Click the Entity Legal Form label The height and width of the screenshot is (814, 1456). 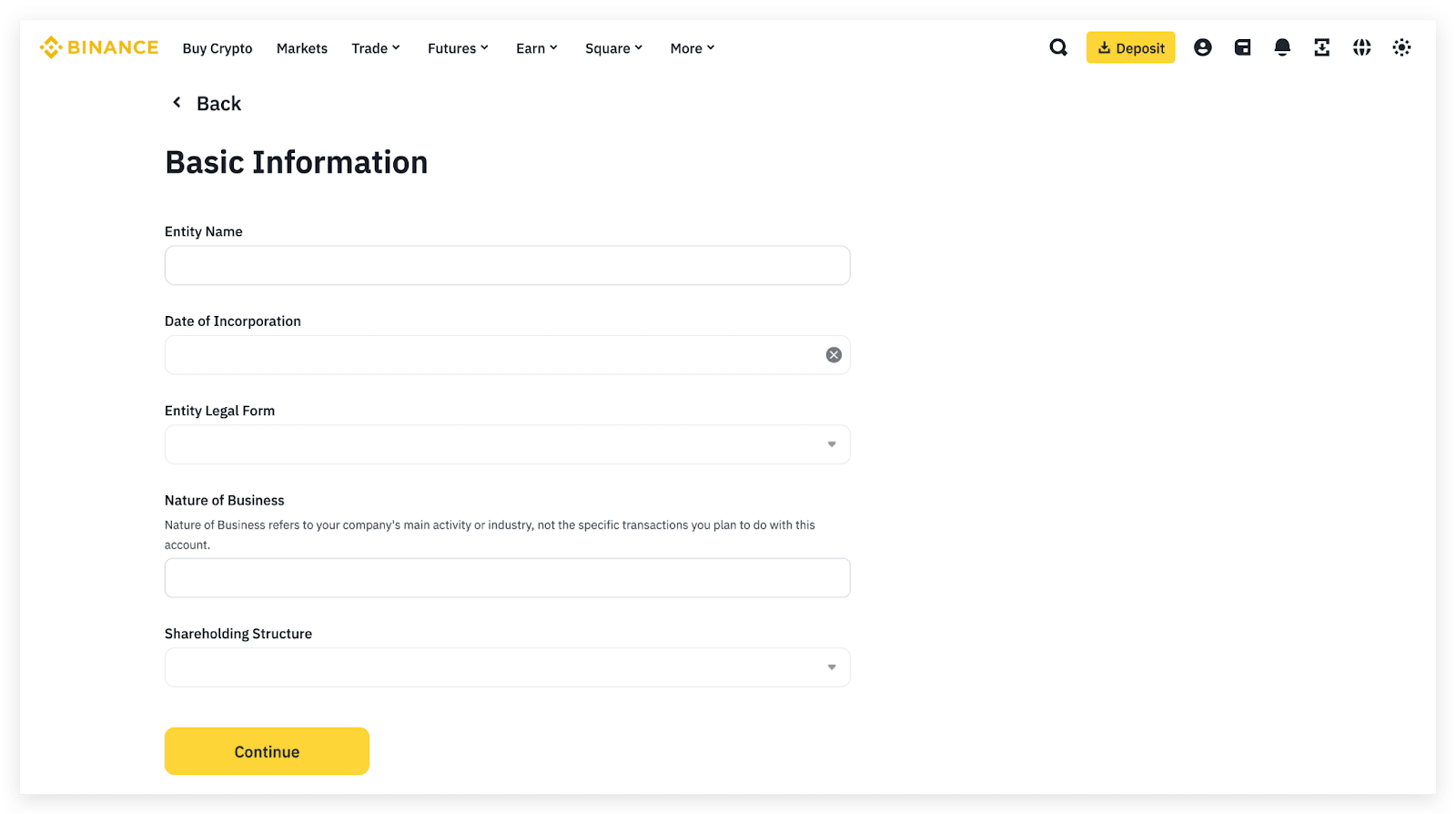pyautogui.click(x=220, y=411)
